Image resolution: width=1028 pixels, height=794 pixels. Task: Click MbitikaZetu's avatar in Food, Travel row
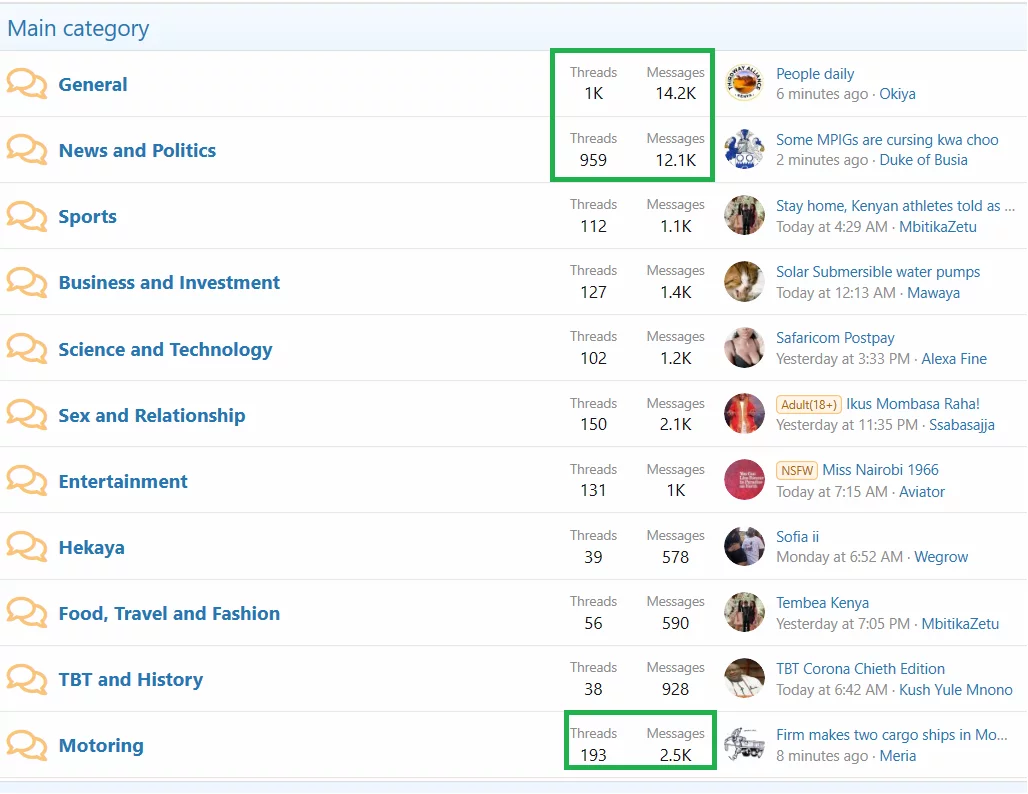pyautogui.click(x=744, y=612)
